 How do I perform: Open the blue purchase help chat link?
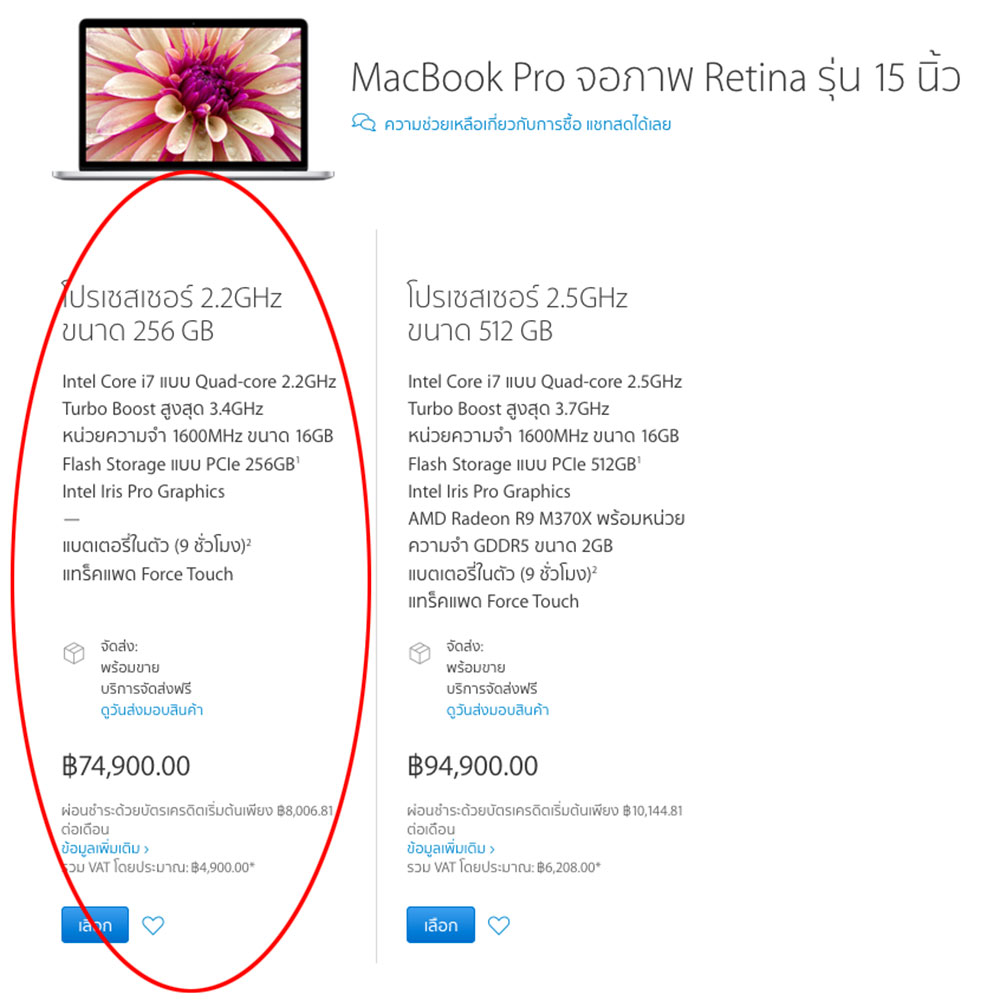(x=527, y=124)
